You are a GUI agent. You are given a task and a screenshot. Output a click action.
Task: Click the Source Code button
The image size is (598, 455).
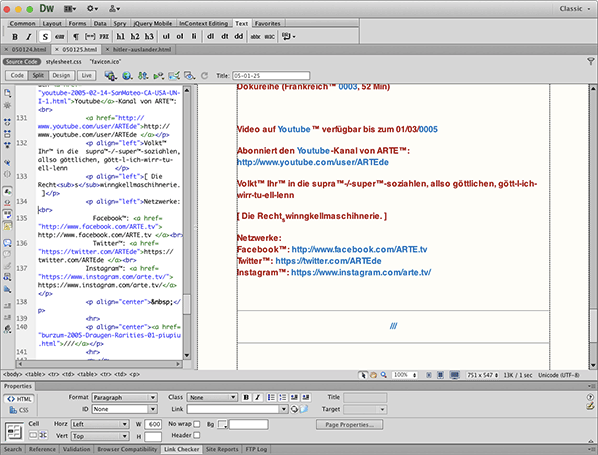22,61
